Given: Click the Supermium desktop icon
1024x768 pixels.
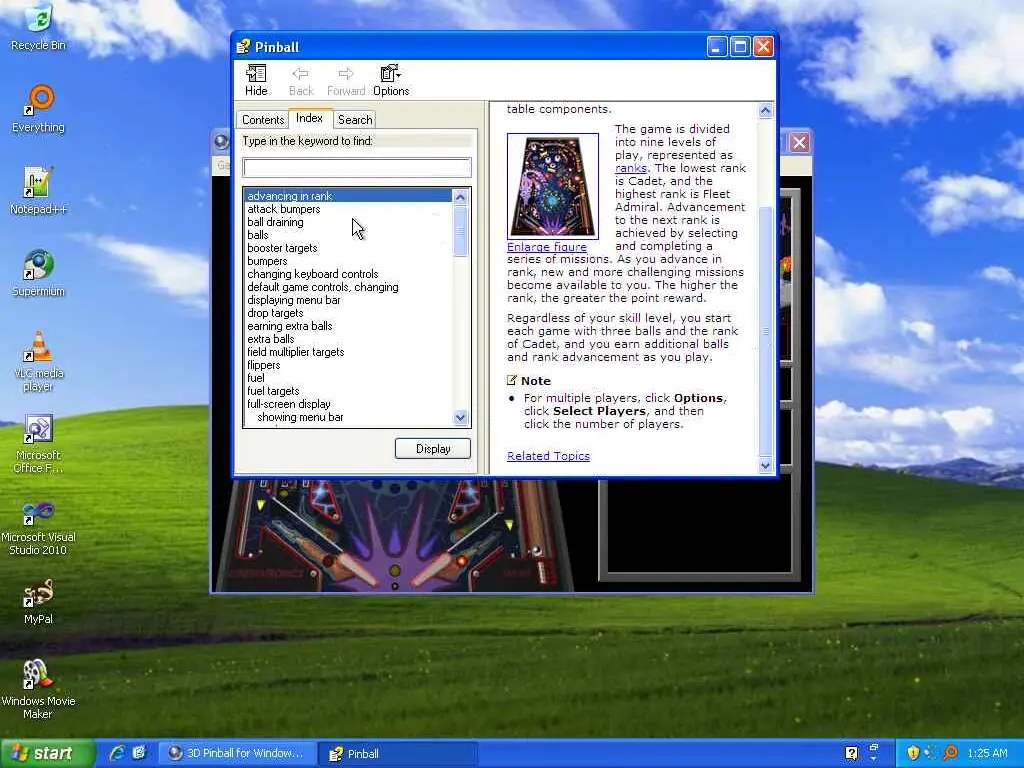Looking at the screenshot, I should coord(39,273).
